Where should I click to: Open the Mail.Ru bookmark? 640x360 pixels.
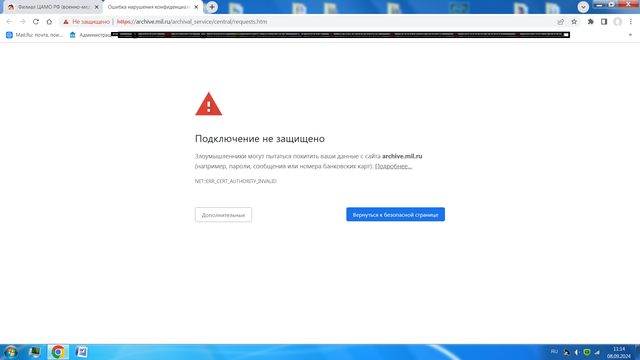tap(35, 35)
